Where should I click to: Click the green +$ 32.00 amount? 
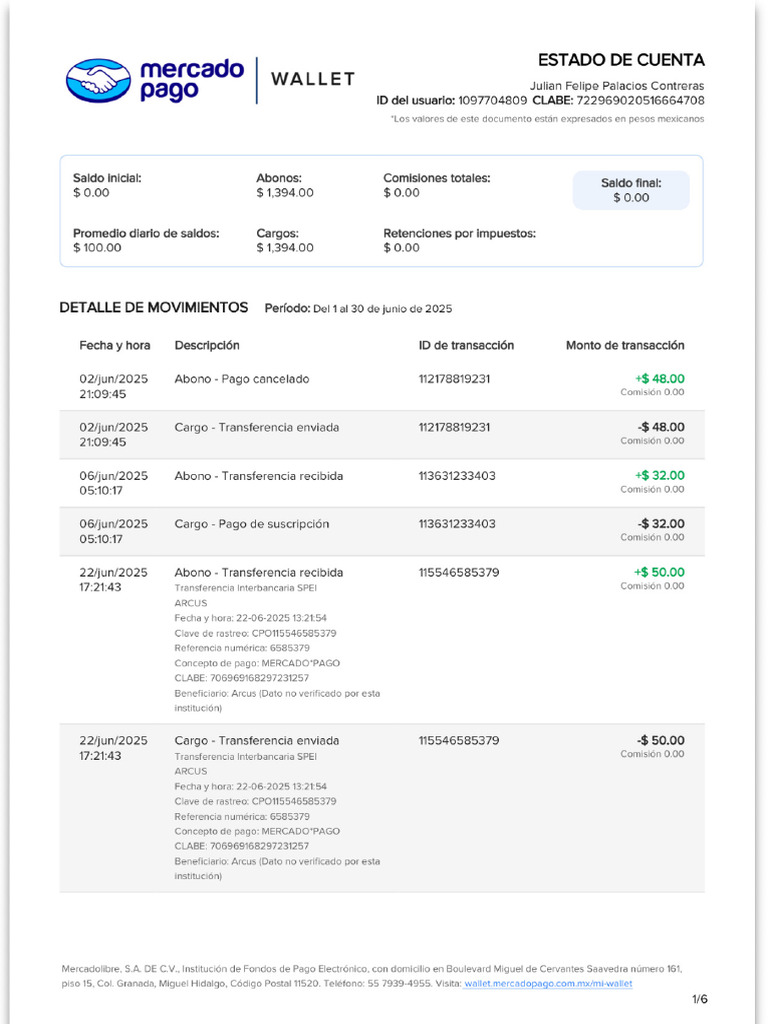[x=659, y=476]
